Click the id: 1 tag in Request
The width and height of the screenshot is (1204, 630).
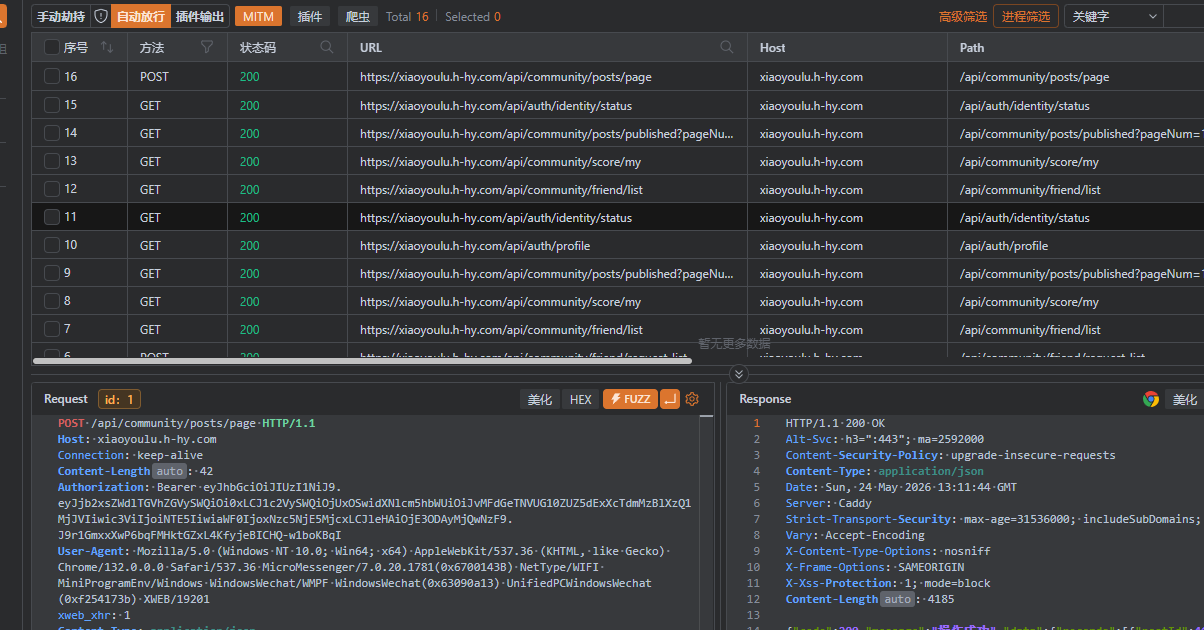point(119,399)
